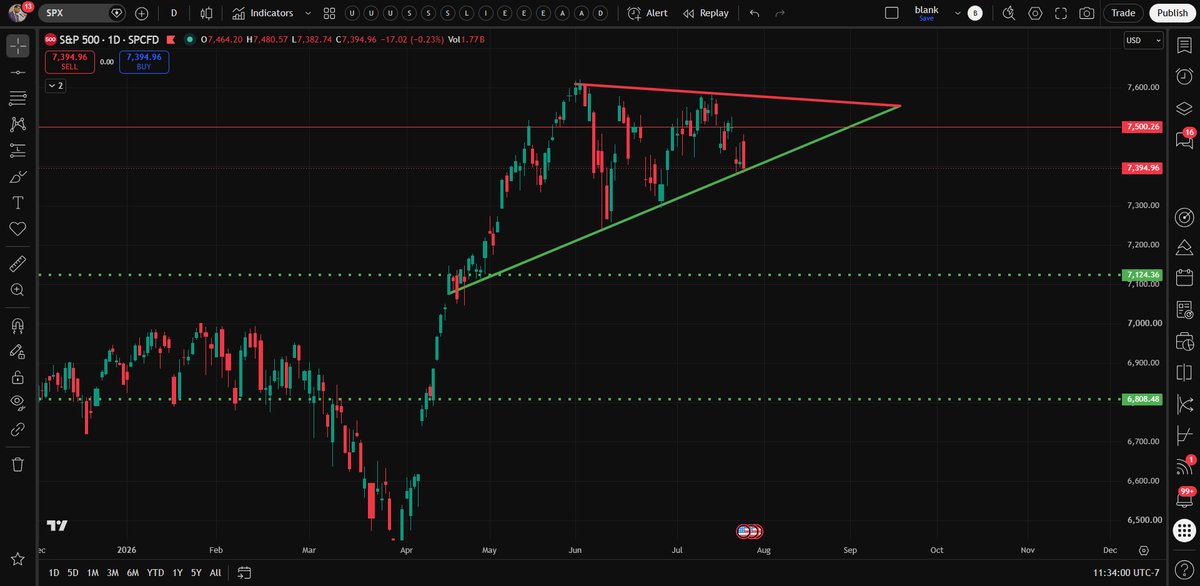Open the object tree layers panel
This screenshot has height=586, width=1200.
pyautogui.click(x=1185, y=108)
